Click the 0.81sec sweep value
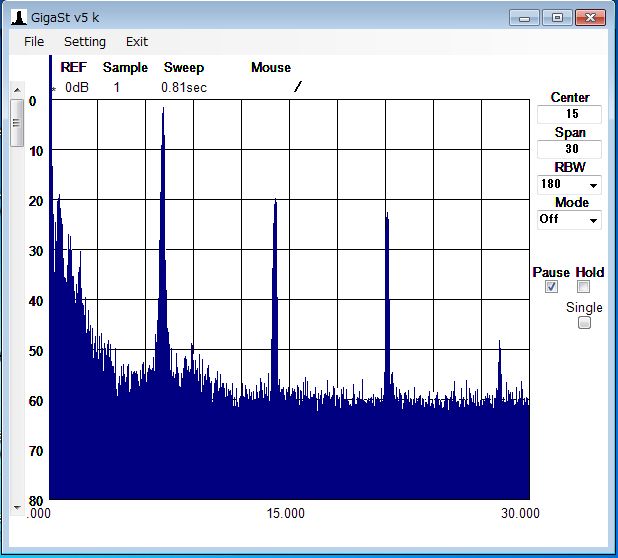 [x=184, y=87]
